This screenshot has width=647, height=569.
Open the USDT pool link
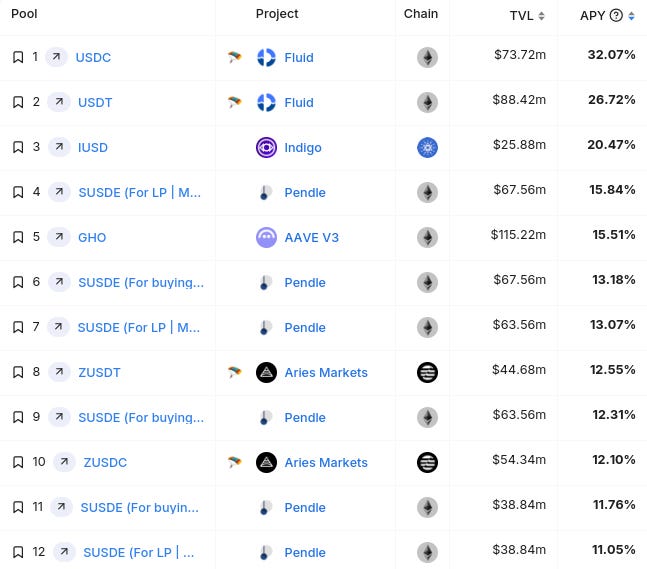click(x=95, y=102)
